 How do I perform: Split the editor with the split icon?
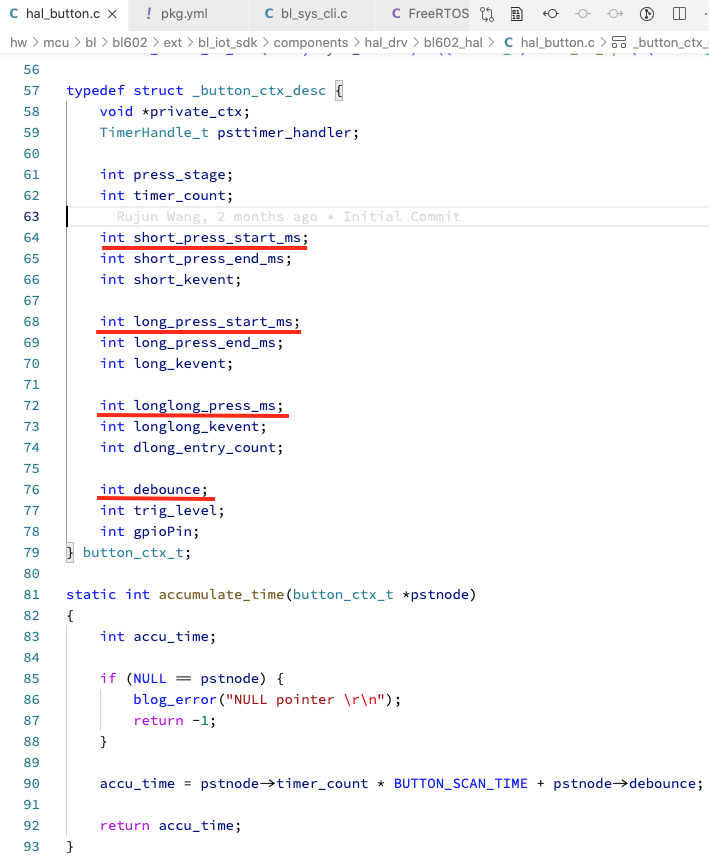coord(679,14)
